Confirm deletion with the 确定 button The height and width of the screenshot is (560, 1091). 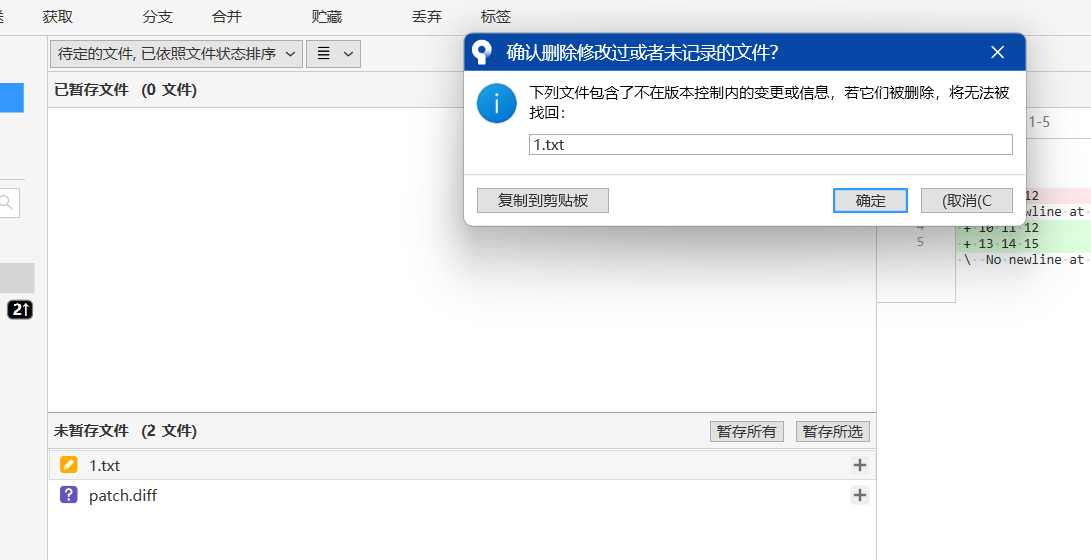870,201
